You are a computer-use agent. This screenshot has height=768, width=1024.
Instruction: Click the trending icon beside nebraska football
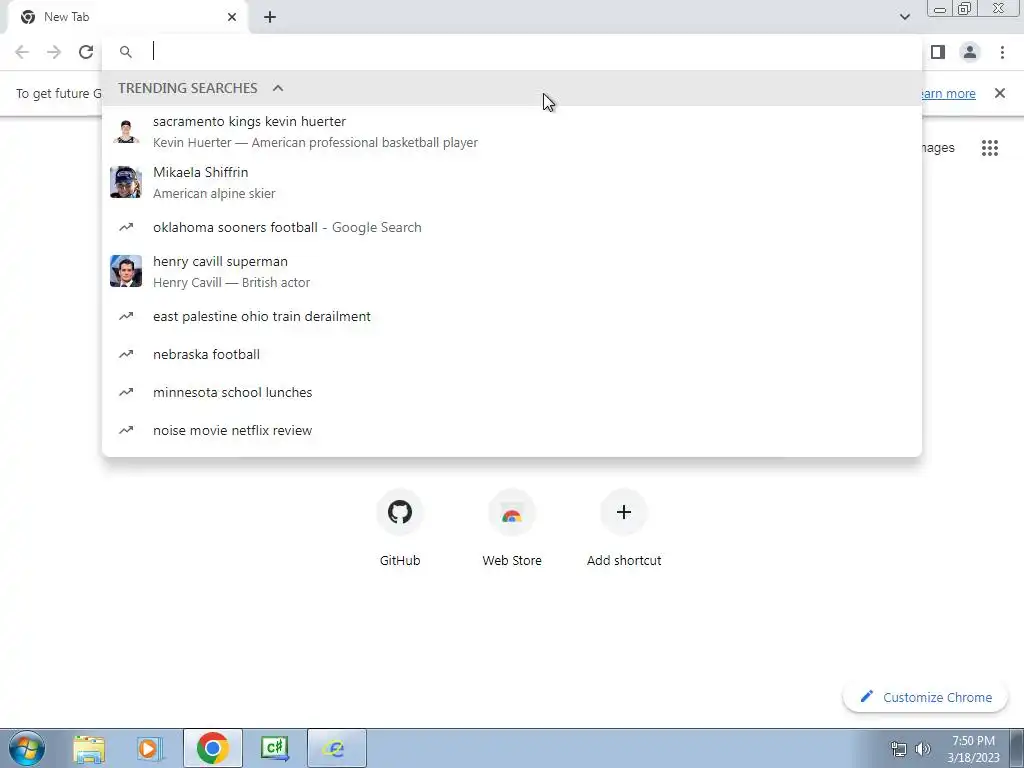pos(126,354)
